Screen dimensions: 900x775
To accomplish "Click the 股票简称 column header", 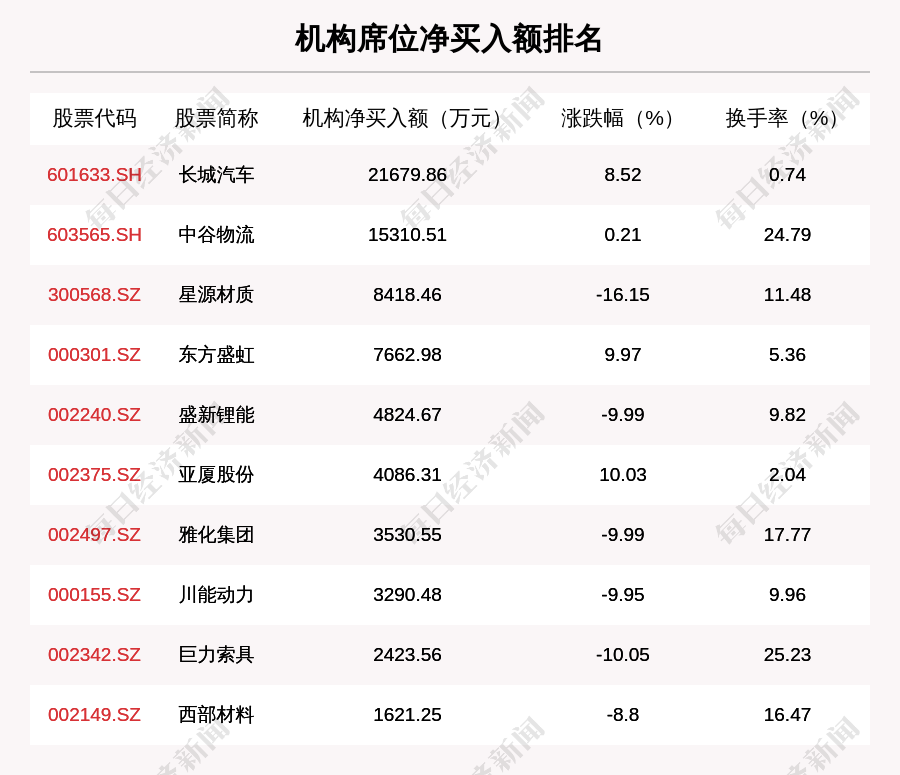I will point(216,118).
